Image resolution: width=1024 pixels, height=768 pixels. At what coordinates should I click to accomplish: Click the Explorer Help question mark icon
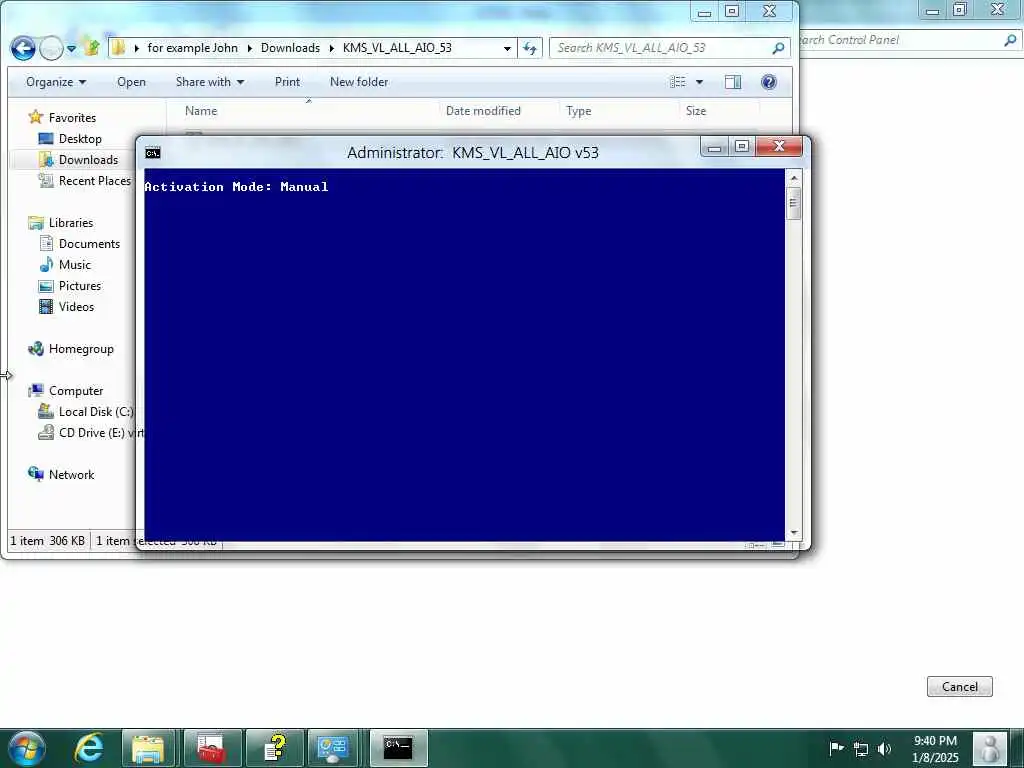pyautogui.click(x=769, y=82)
